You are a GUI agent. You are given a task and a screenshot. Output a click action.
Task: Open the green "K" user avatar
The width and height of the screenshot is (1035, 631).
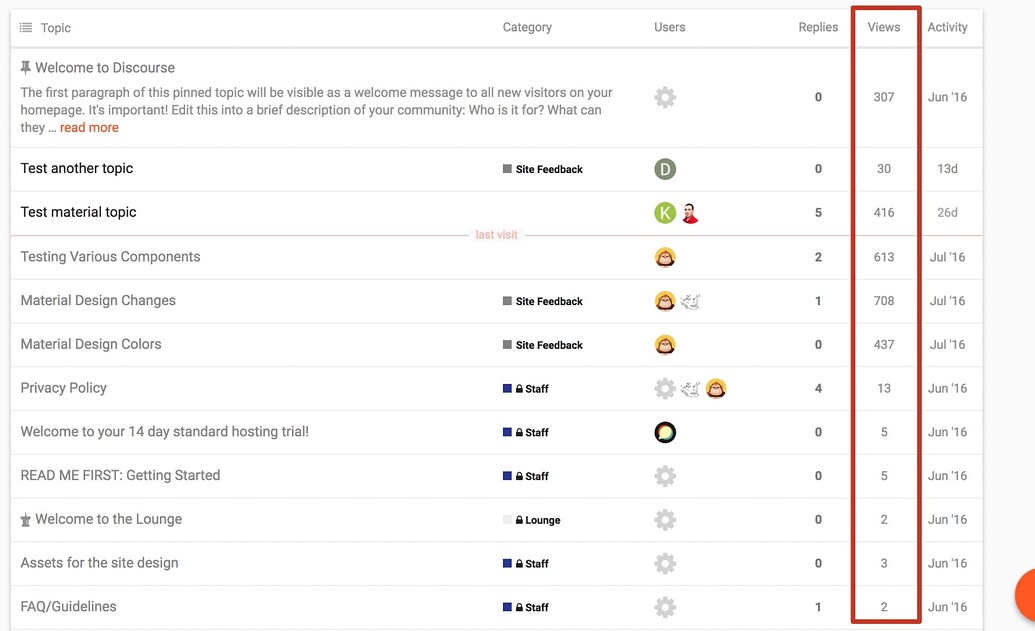[665, 212]
